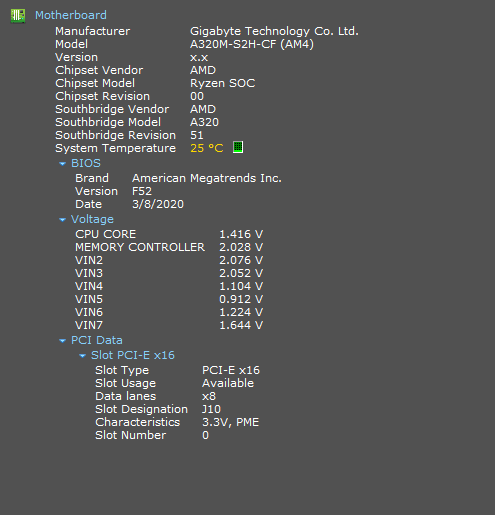
Task: Click the Voltage heading label
Action: [92, 219]
